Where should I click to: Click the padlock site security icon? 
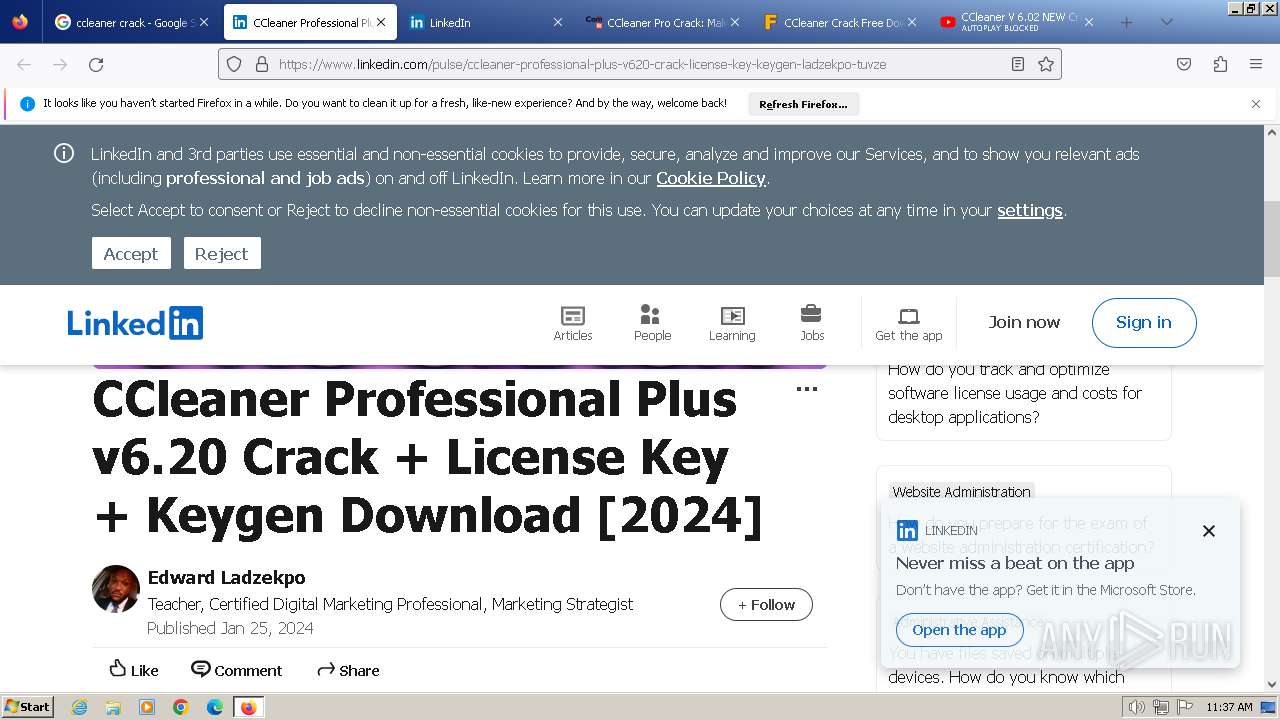[x=262, y=64]
